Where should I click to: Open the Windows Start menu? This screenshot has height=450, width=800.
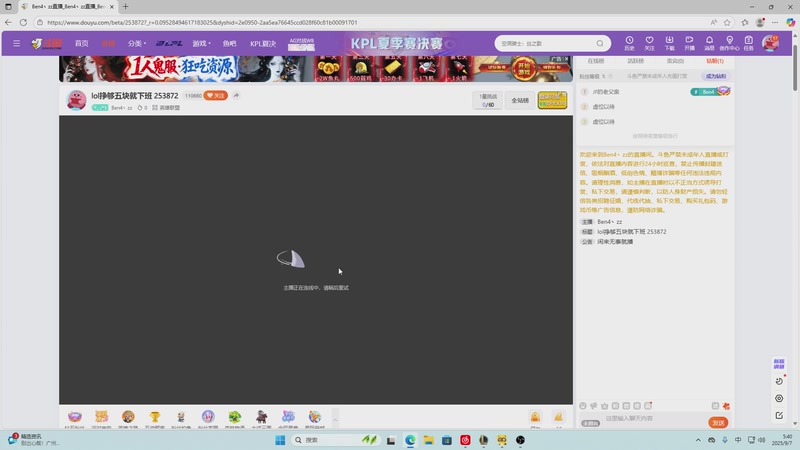[280, 440]
